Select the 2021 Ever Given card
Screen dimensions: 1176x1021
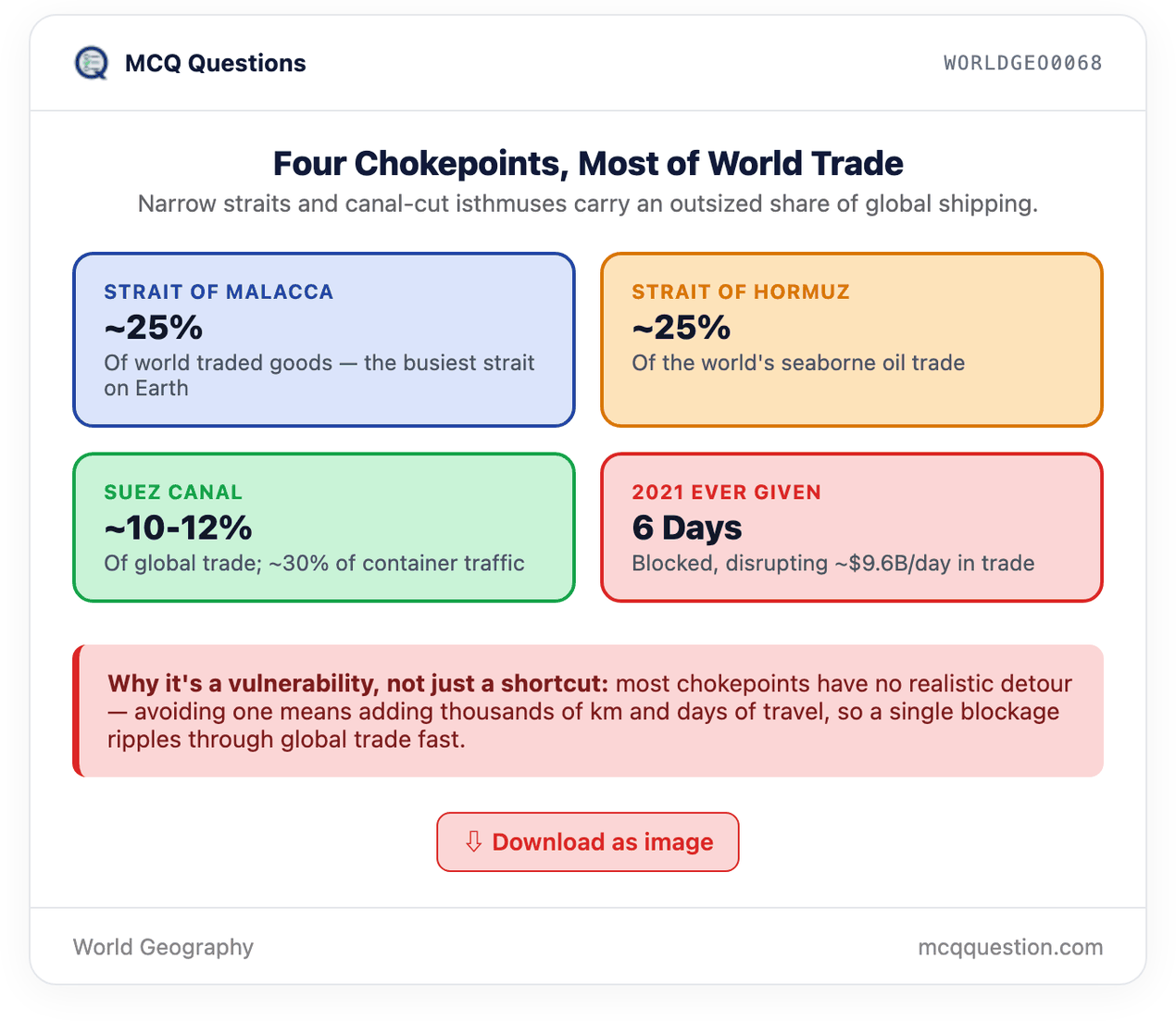(x=852, y=528)
